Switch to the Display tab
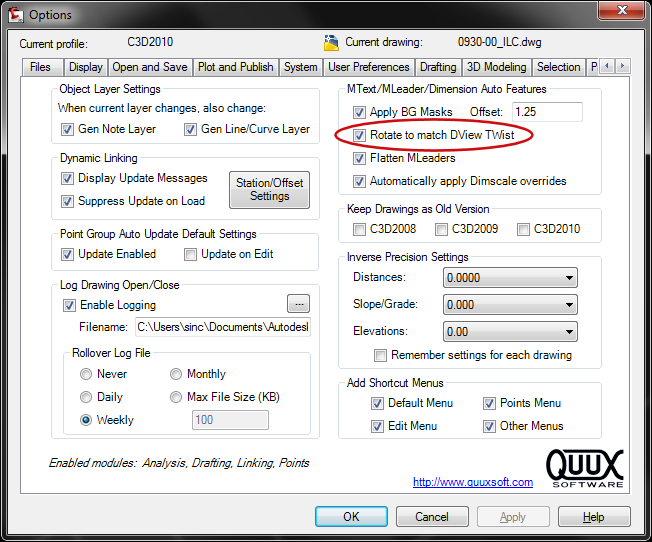This screenshot has width=652, height=542. (x=86, y=67)
